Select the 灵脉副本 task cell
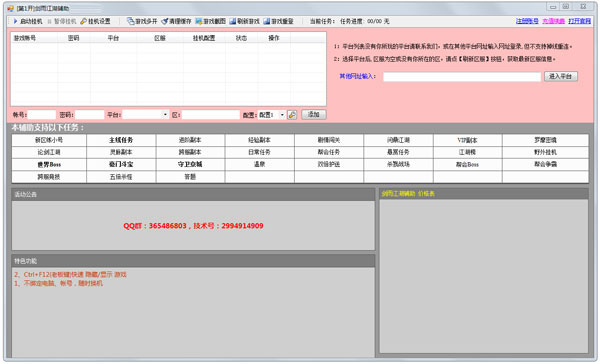The width and height of the screenshot is (600, 364). 121,152
